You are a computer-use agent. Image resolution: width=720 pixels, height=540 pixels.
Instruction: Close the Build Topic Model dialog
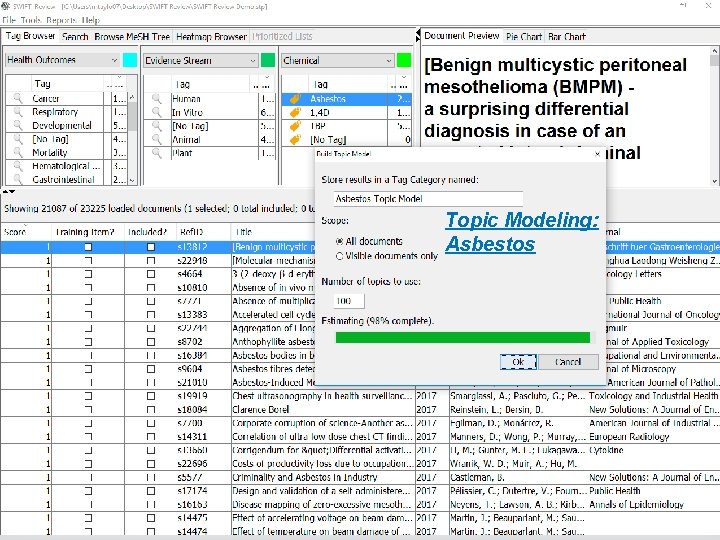(x=597, y=154)
